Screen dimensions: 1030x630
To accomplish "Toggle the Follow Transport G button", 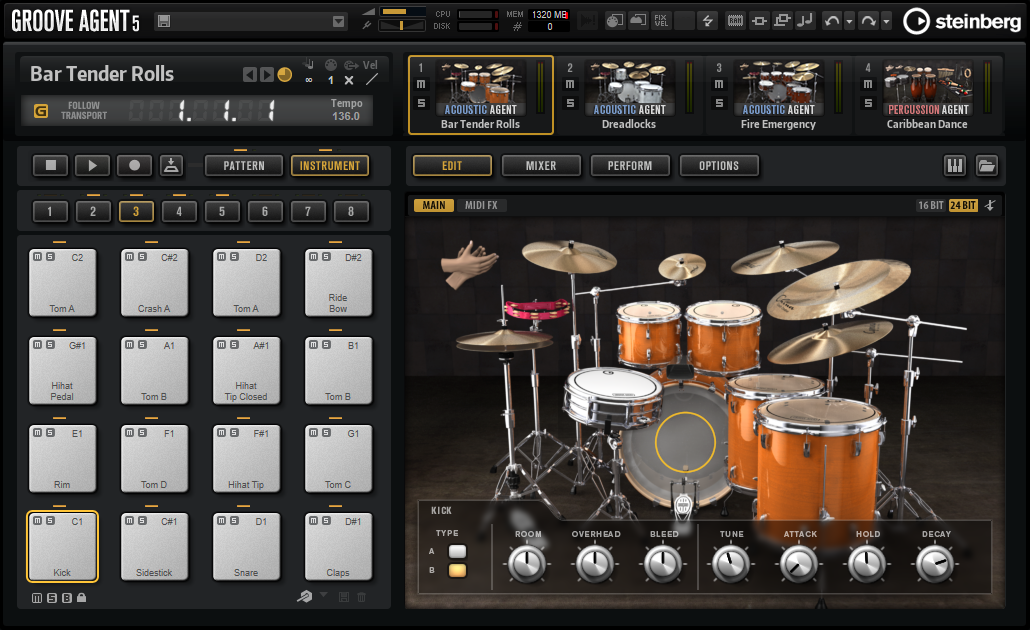I will click(41, 110).
